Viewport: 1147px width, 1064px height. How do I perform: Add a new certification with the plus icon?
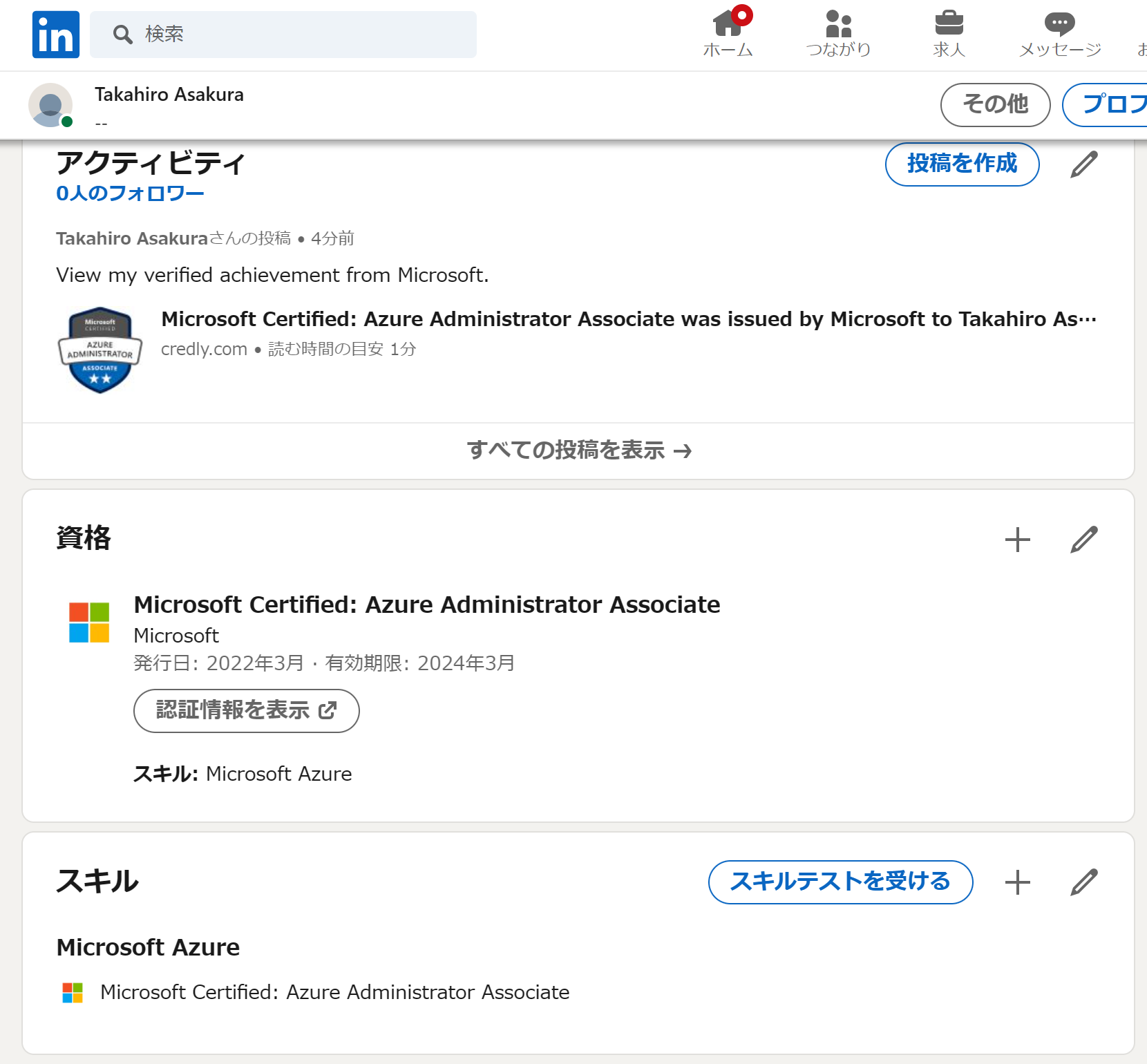click(1016, 539)
